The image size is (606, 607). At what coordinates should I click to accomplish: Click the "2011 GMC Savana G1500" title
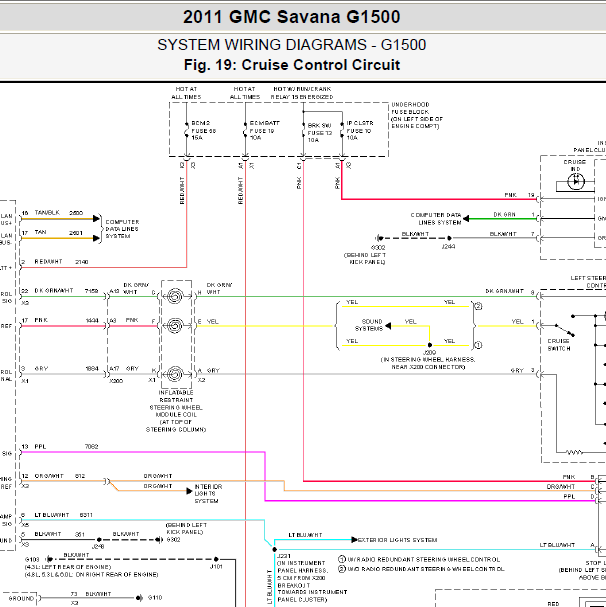tap(291, 17)
